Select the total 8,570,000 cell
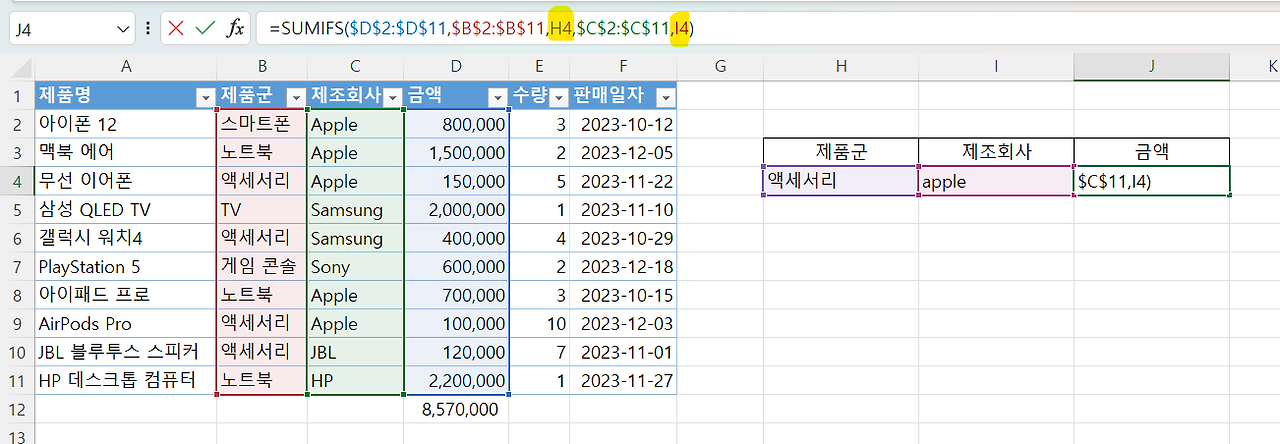The image size is (1280, 444). point(457,409)
